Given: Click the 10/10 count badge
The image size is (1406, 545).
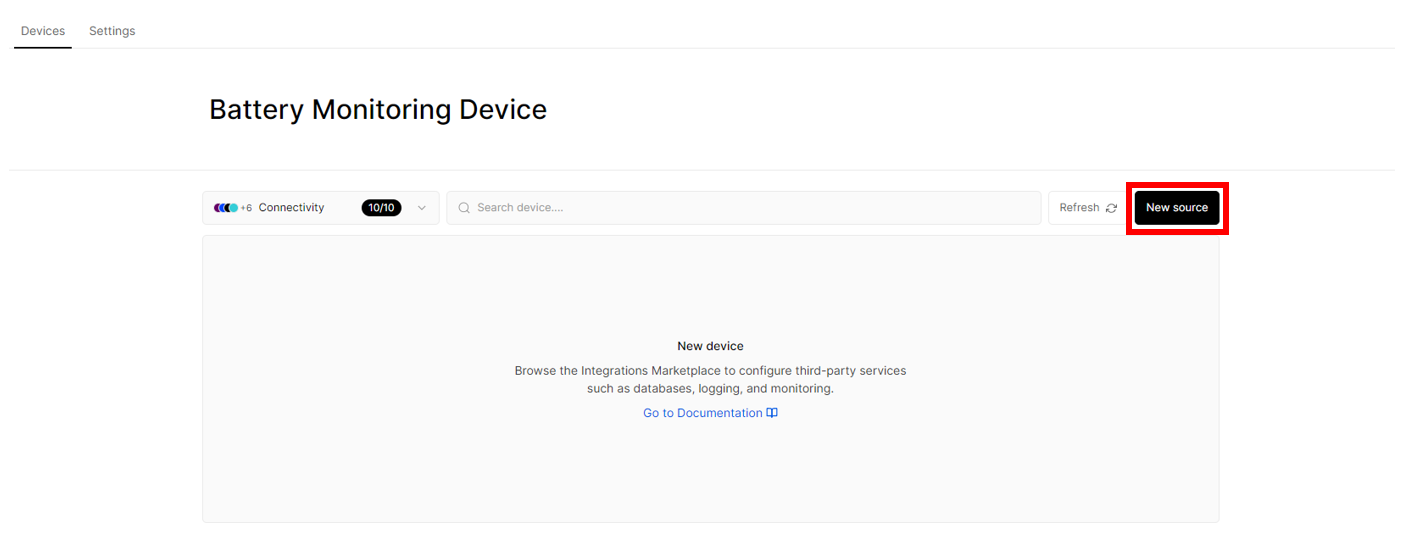Looking at the screenshot, I should tap(382, 208).
